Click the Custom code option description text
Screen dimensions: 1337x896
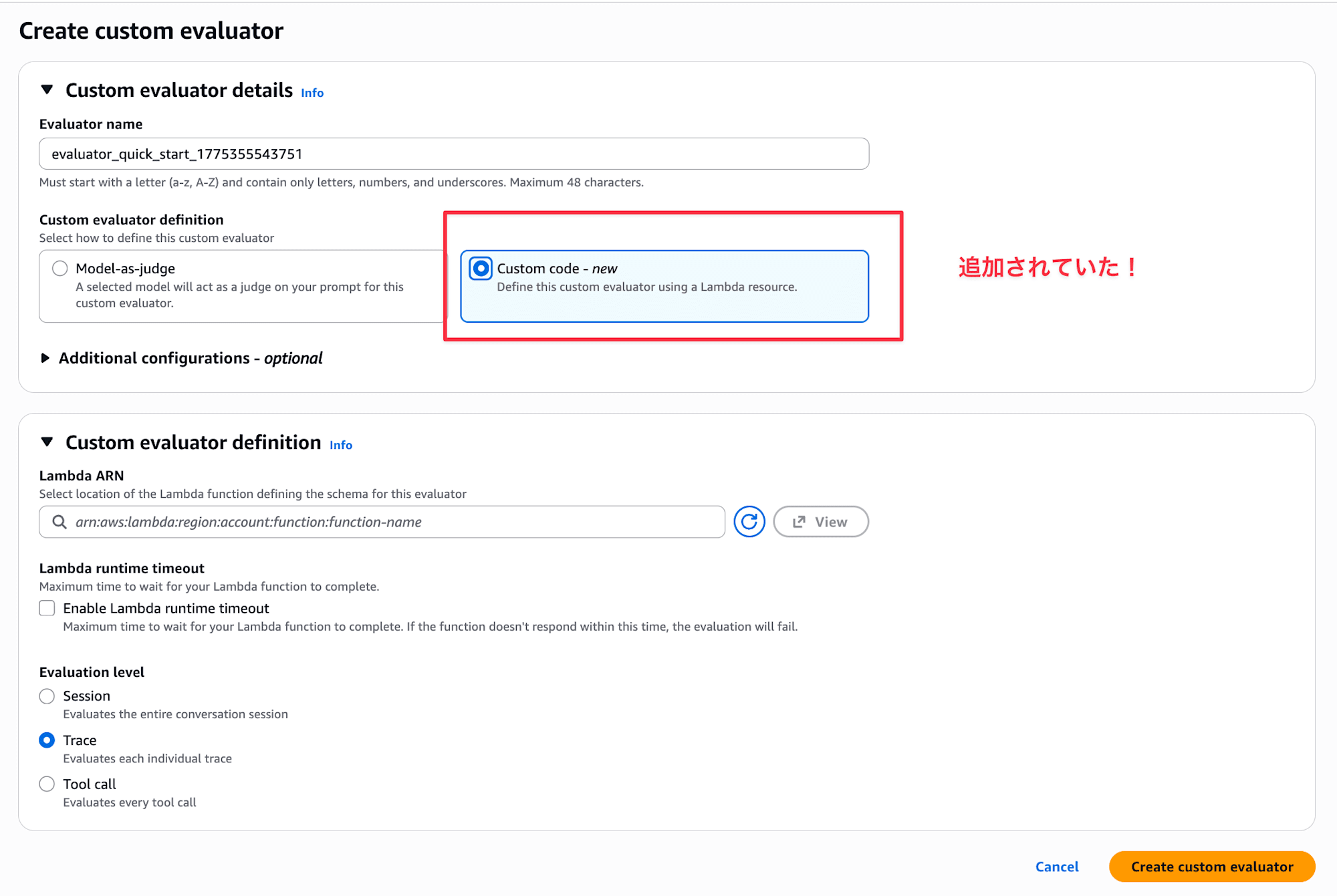point(646,287)
